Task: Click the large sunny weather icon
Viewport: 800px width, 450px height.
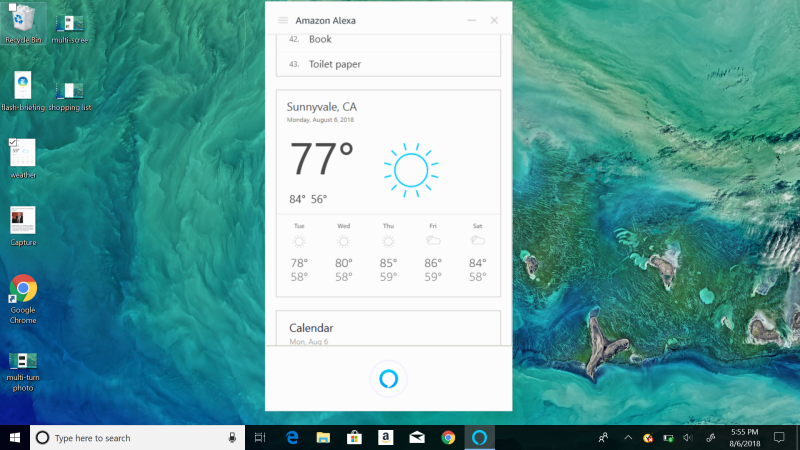Action: tap(411, 170)
